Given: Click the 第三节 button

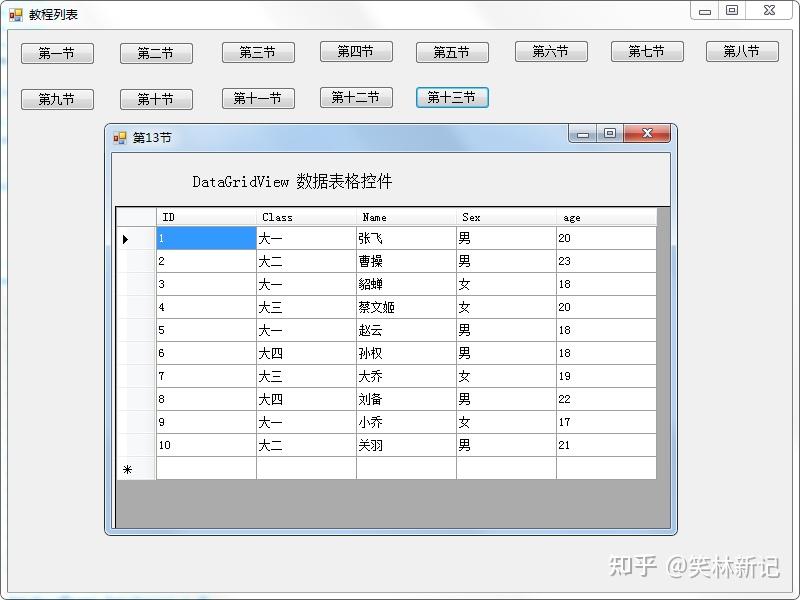Looking at the screenshot, I should (258, 52).
